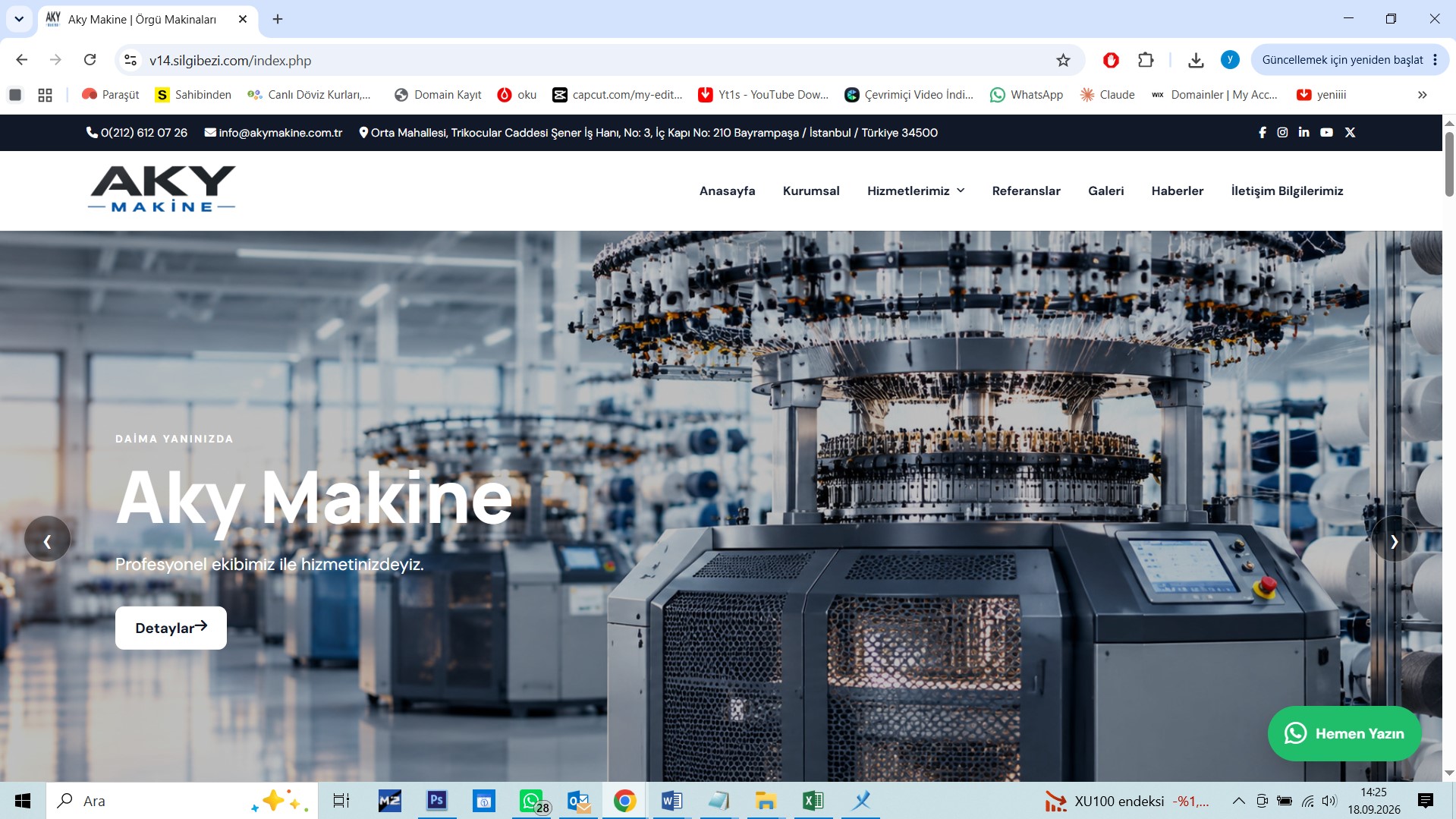Viewport: 1456px width, 819px height.
Task: Show next slide with right arrow
Action: 1394,540
